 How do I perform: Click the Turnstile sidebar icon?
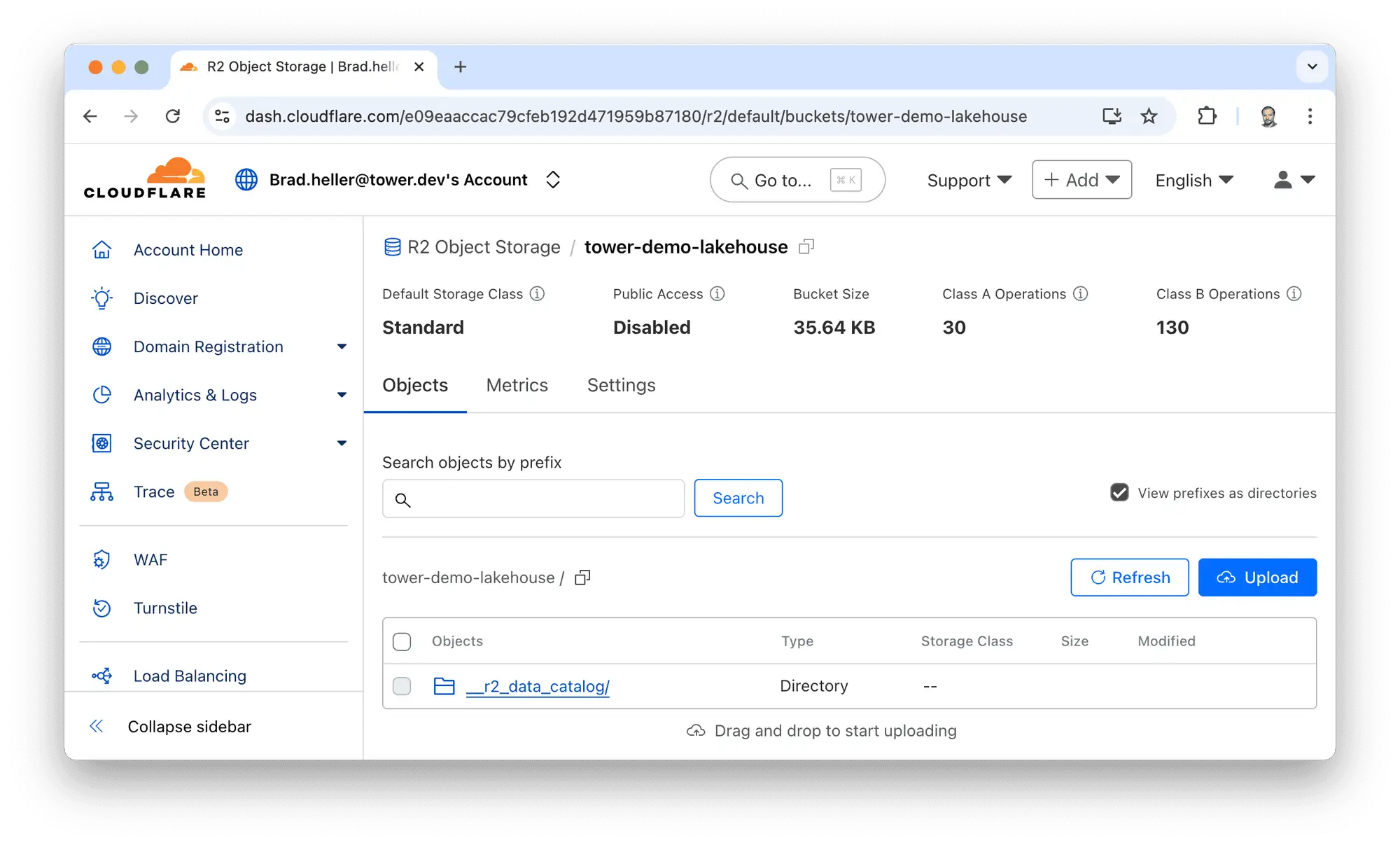click(101, 608)
